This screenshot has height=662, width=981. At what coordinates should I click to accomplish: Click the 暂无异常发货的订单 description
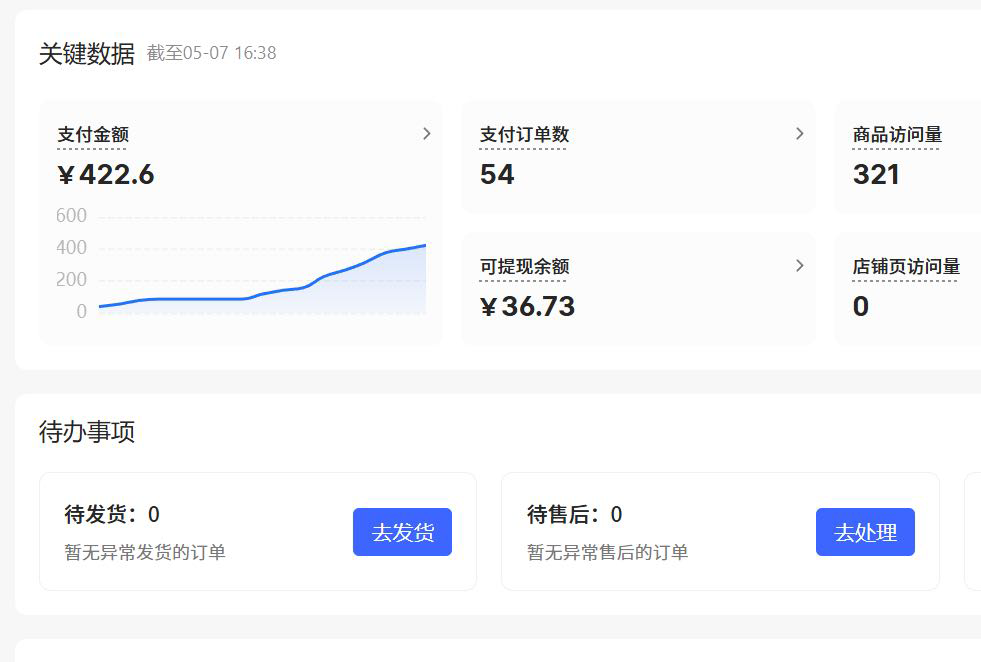[145, 553]
